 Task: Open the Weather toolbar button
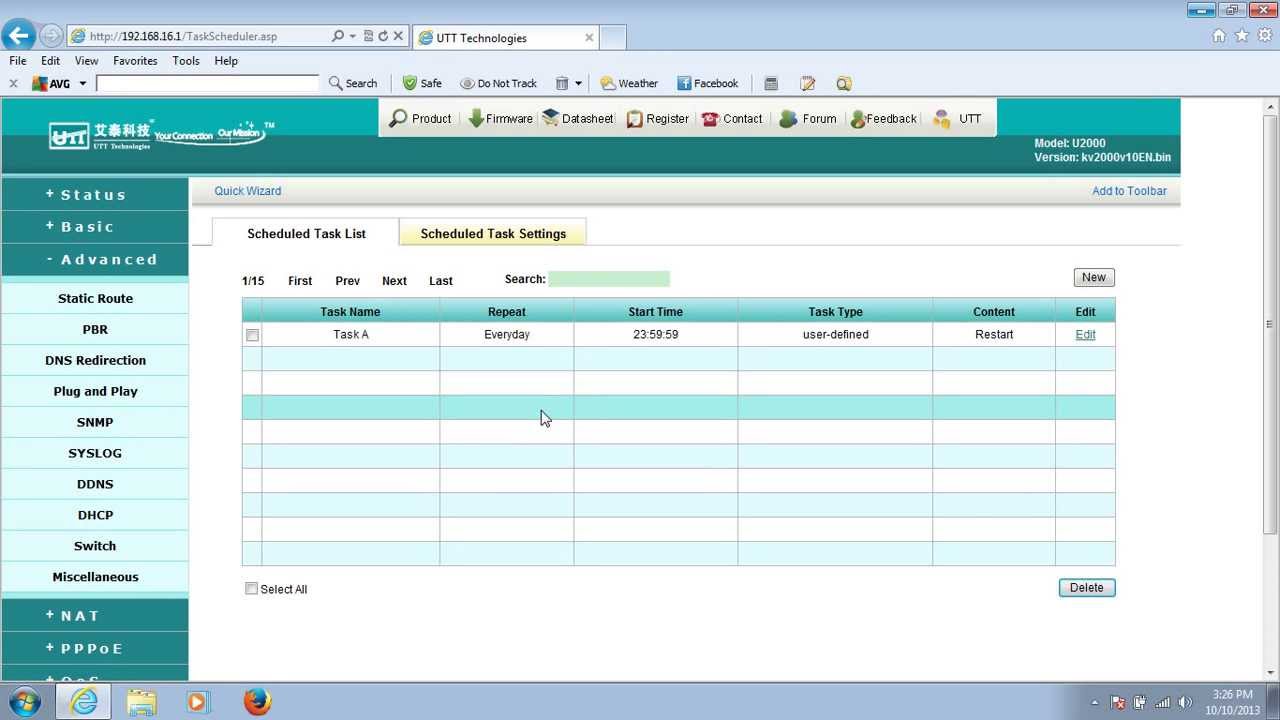(629, 83)
